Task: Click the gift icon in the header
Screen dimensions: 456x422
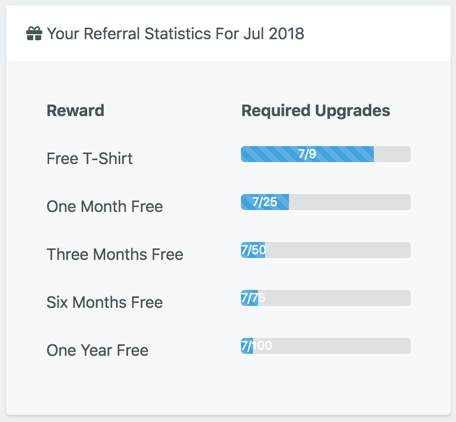Action: (x=34, y=34)
